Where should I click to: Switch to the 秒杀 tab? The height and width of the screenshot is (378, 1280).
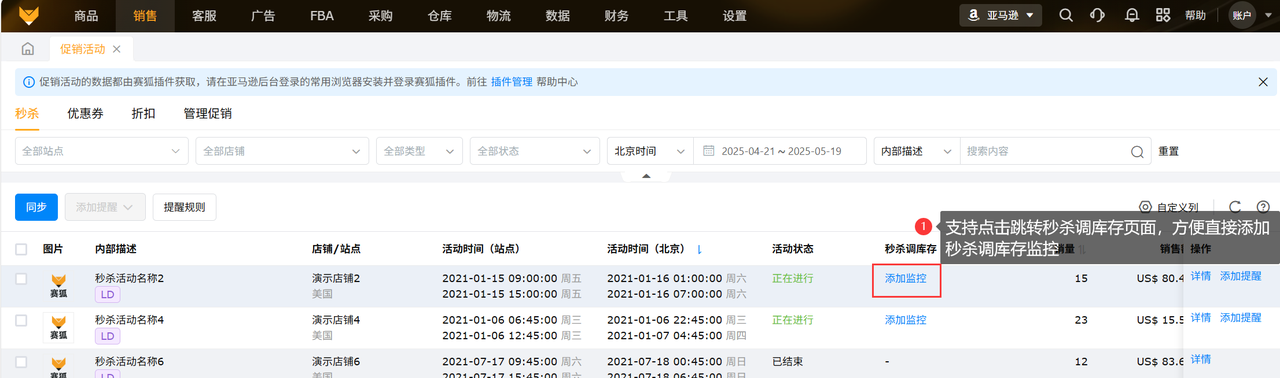27,114
